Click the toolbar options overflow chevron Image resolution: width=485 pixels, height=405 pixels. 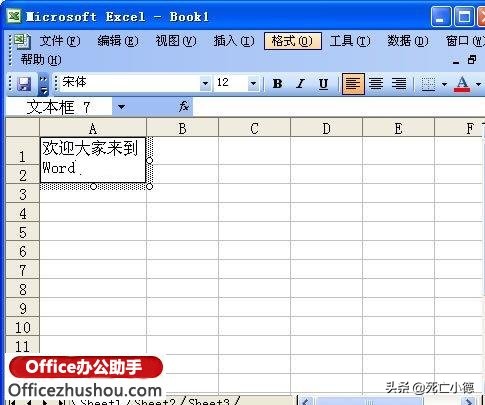43,84
